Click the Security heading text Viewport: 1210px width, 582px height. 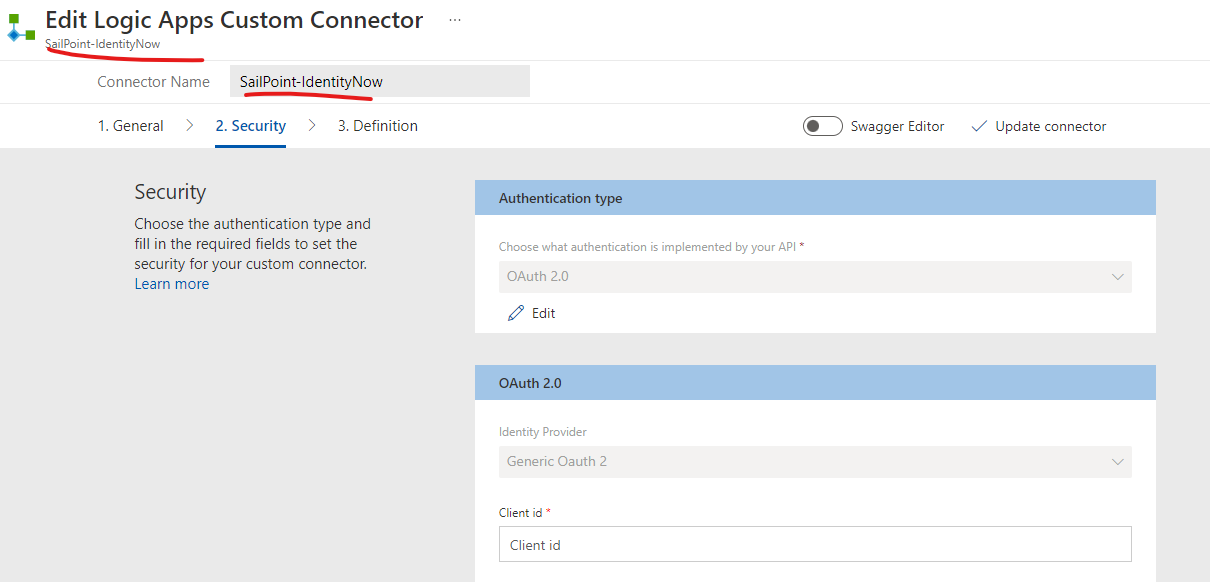[170, 192]
